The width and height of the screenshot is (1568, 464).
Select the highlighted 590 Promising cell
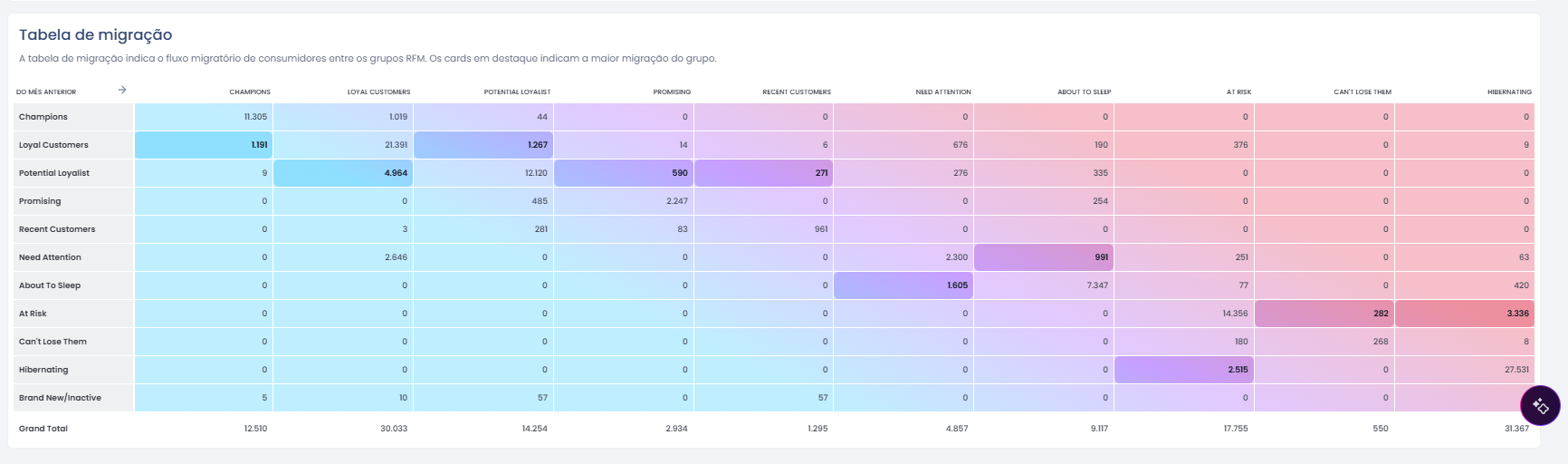pyautogui.click(x=624, y=173)
